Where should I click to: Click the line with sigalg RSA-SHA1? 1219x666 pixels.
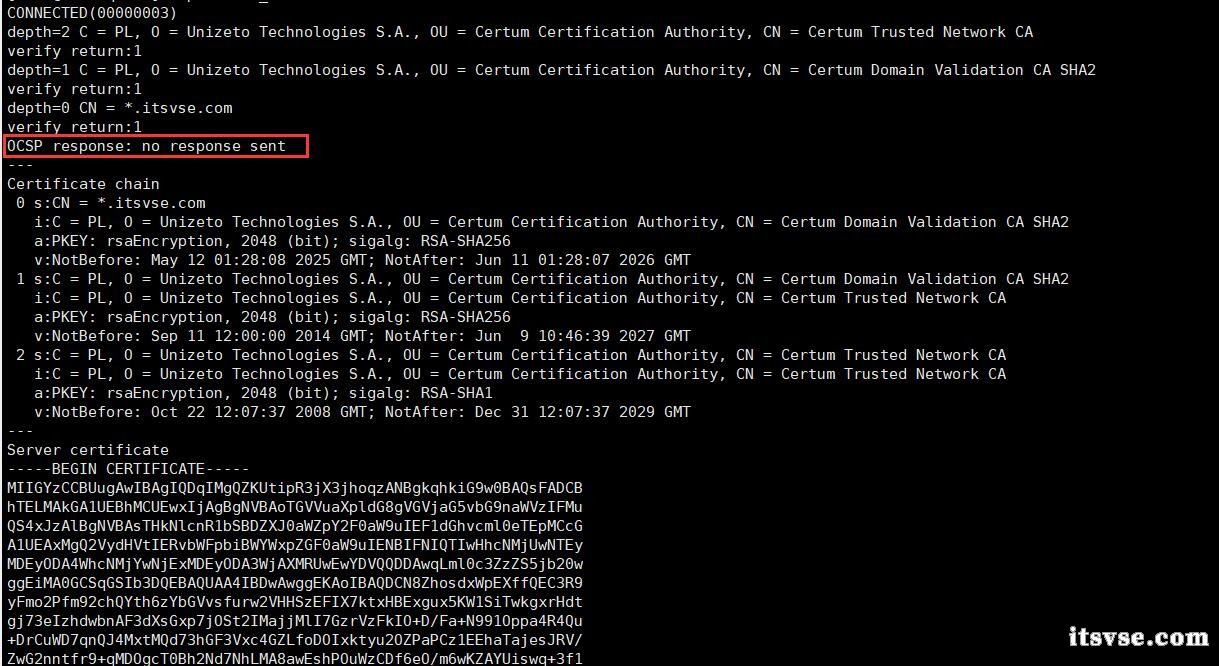264,393
